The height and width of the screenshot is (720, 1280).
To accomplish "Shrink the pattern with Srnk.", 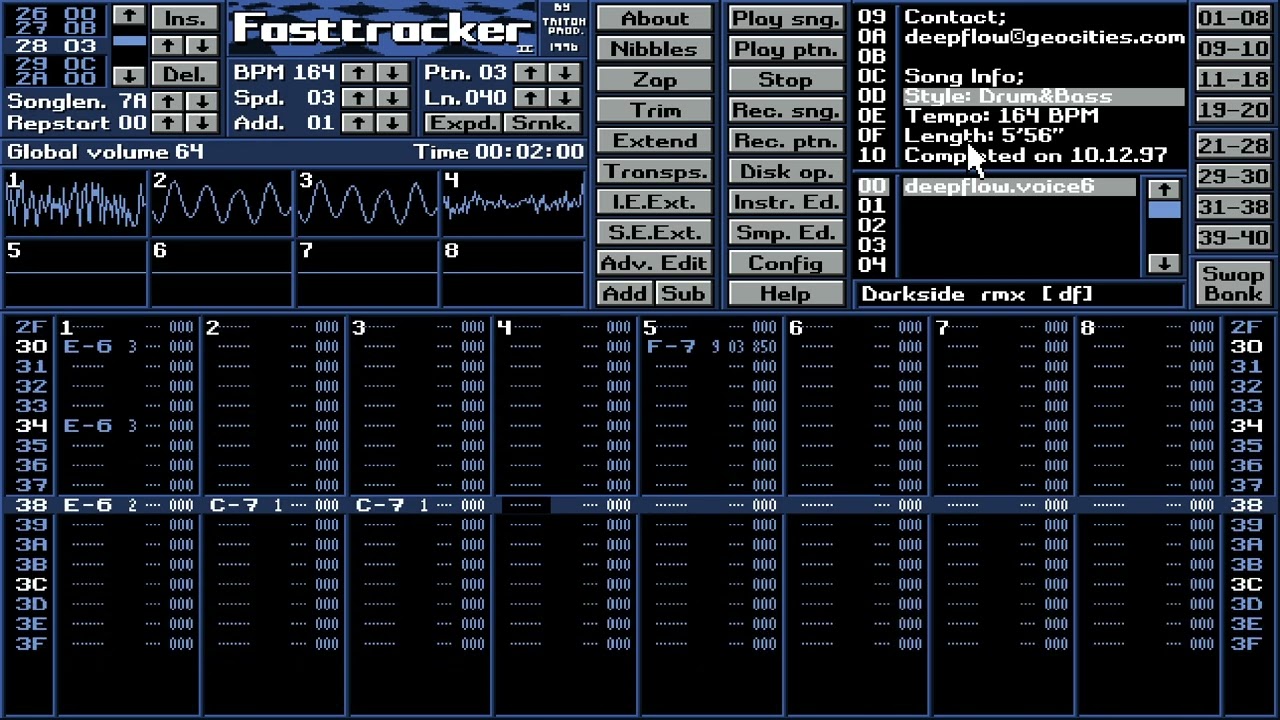I will pyautogui.click(x=543, y=123).
